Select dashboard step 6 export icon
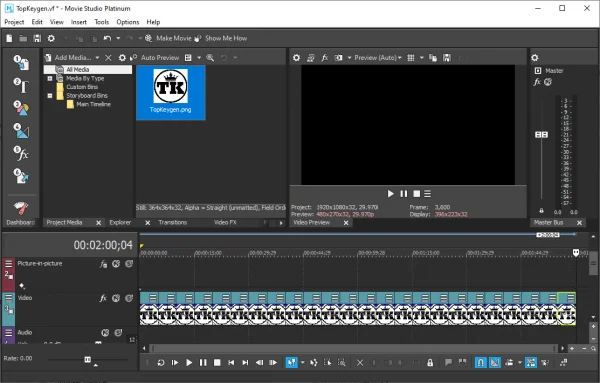The image size is (600, 383). pos(21,176)
